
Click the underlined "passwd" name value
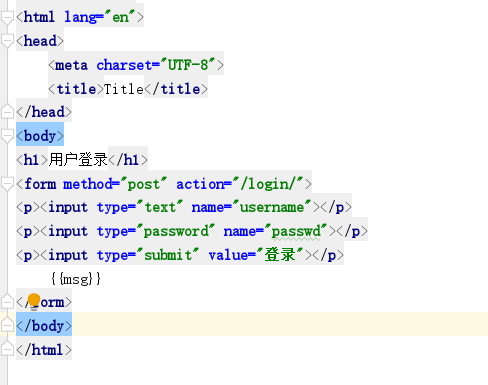(296, 231)
